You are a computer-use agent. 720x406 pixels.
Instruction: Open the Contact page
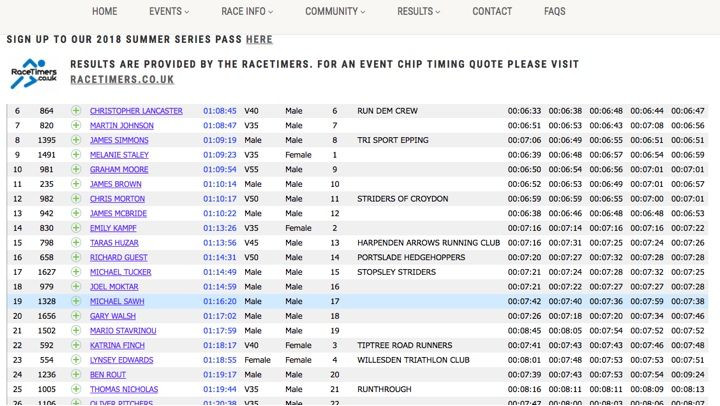[x=492, y=12]
